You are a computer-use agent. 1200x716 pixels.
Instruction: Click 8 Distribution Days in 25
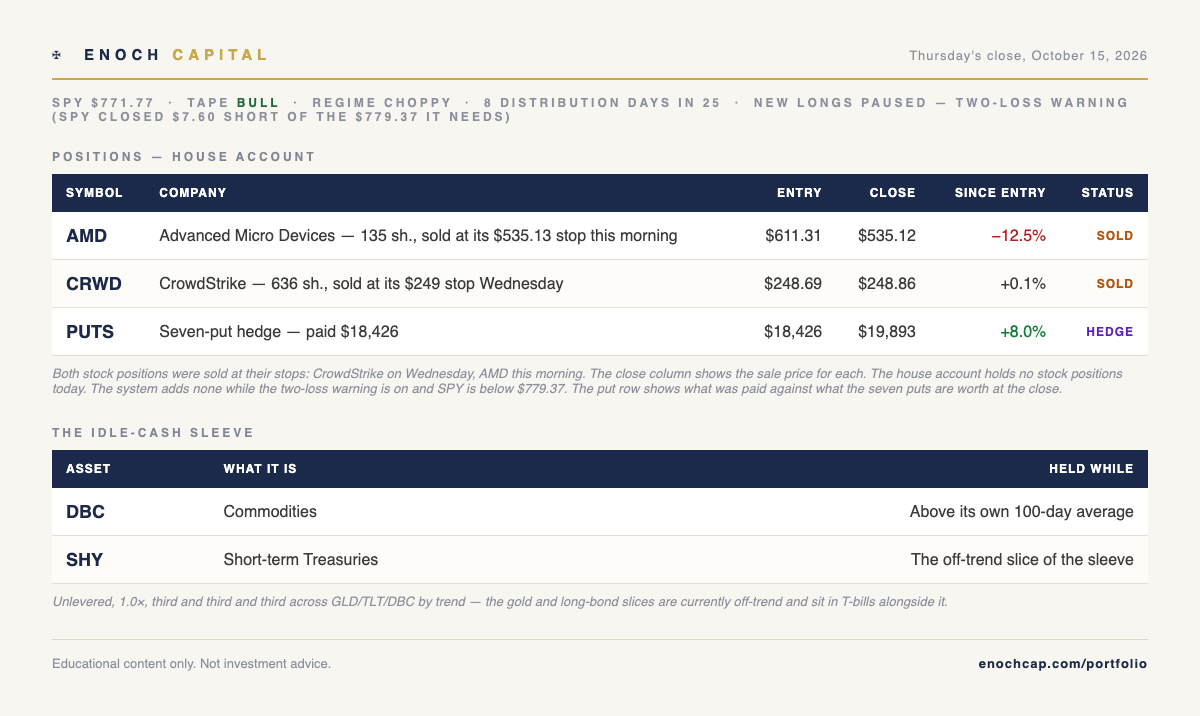point(602,103)
